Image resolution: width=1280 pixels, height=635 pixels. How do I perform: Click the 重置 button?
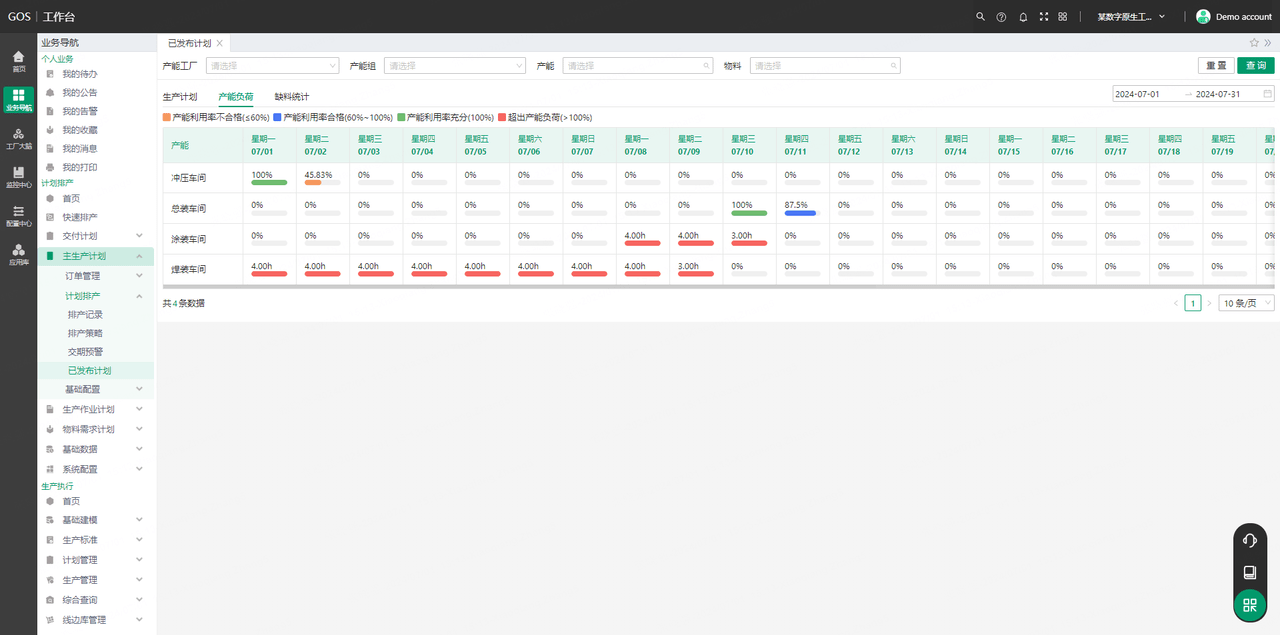pyautogui.click(x=1215, y=66)
